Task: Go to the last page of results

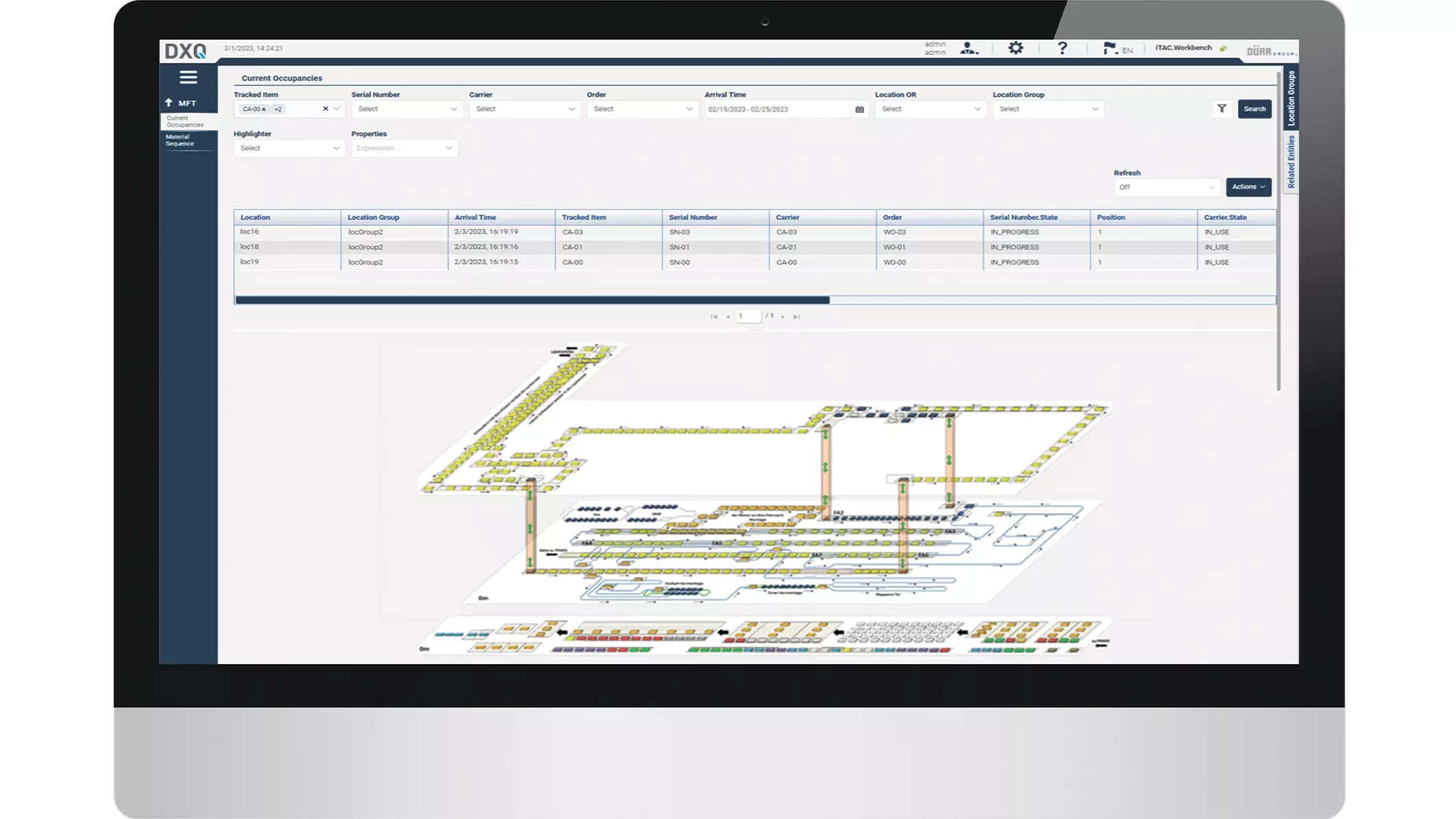Action: click(796, 317)
